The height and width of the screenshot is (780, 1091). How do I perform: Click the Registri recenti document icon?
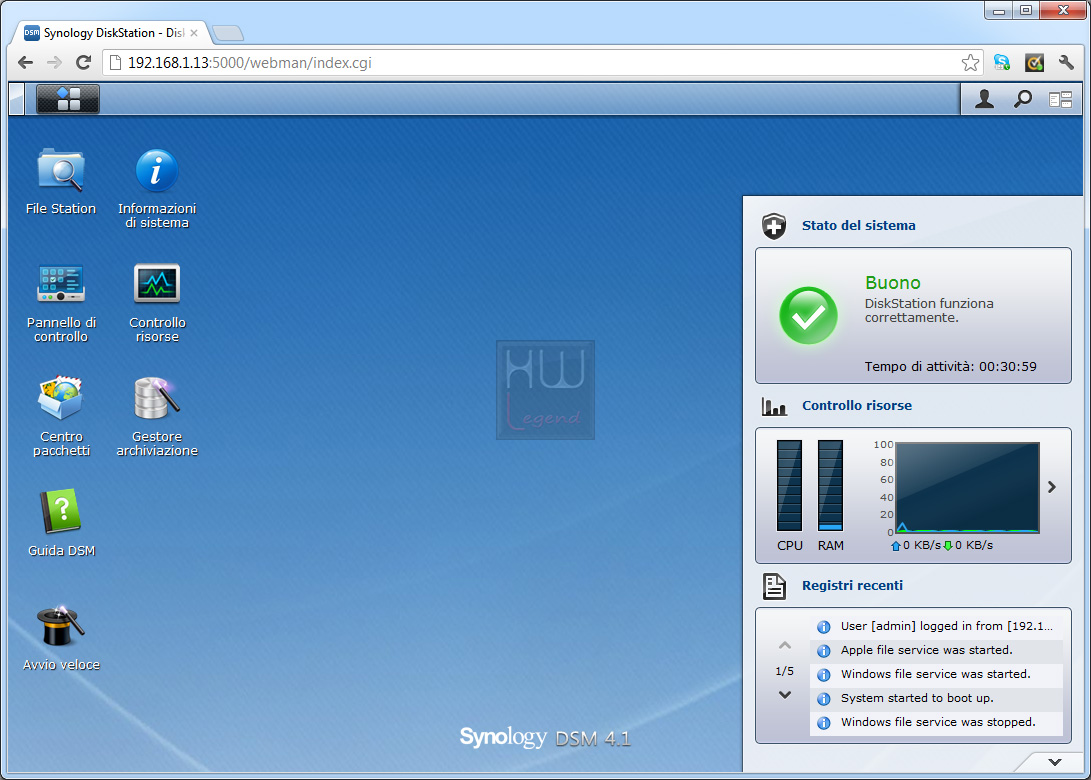coord(774,587)
